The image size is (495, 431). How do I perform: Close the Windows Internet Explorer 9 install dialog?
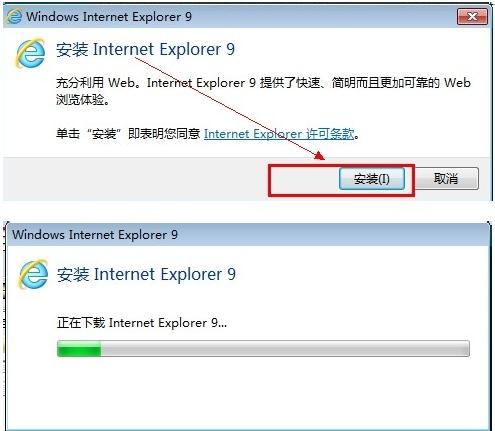[472, 16]
